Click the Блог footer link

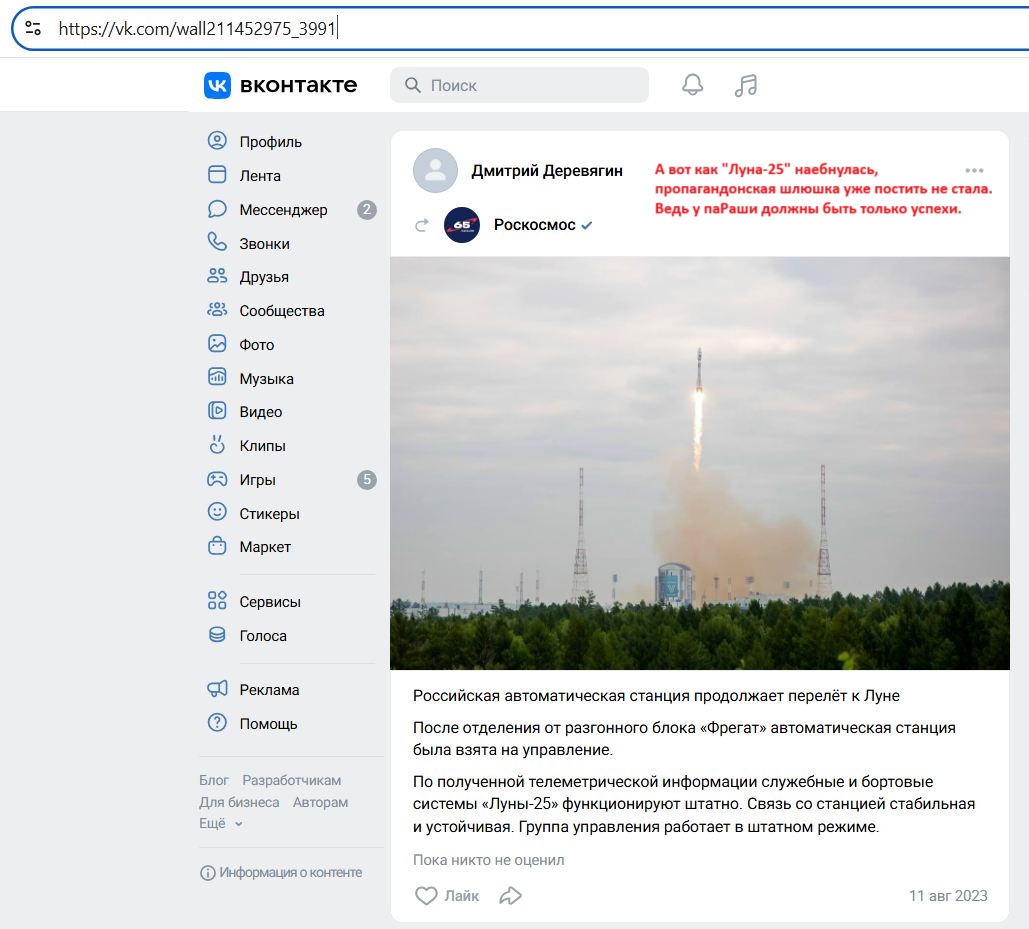tap(214, 780)
